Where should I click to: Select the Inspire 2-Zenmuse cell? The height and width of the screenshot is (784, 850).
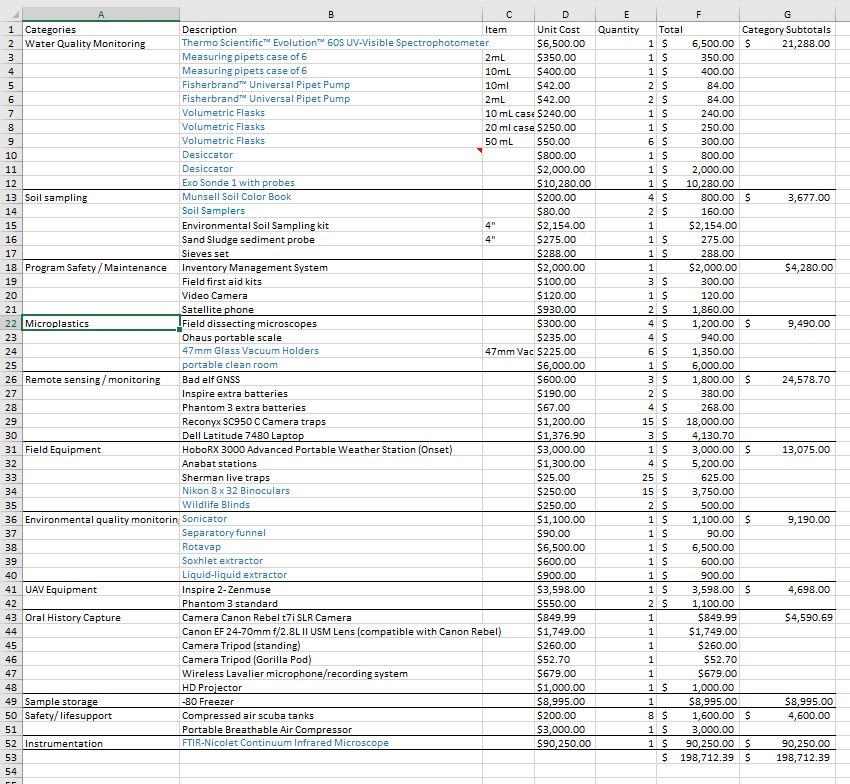tap(331, 589)
